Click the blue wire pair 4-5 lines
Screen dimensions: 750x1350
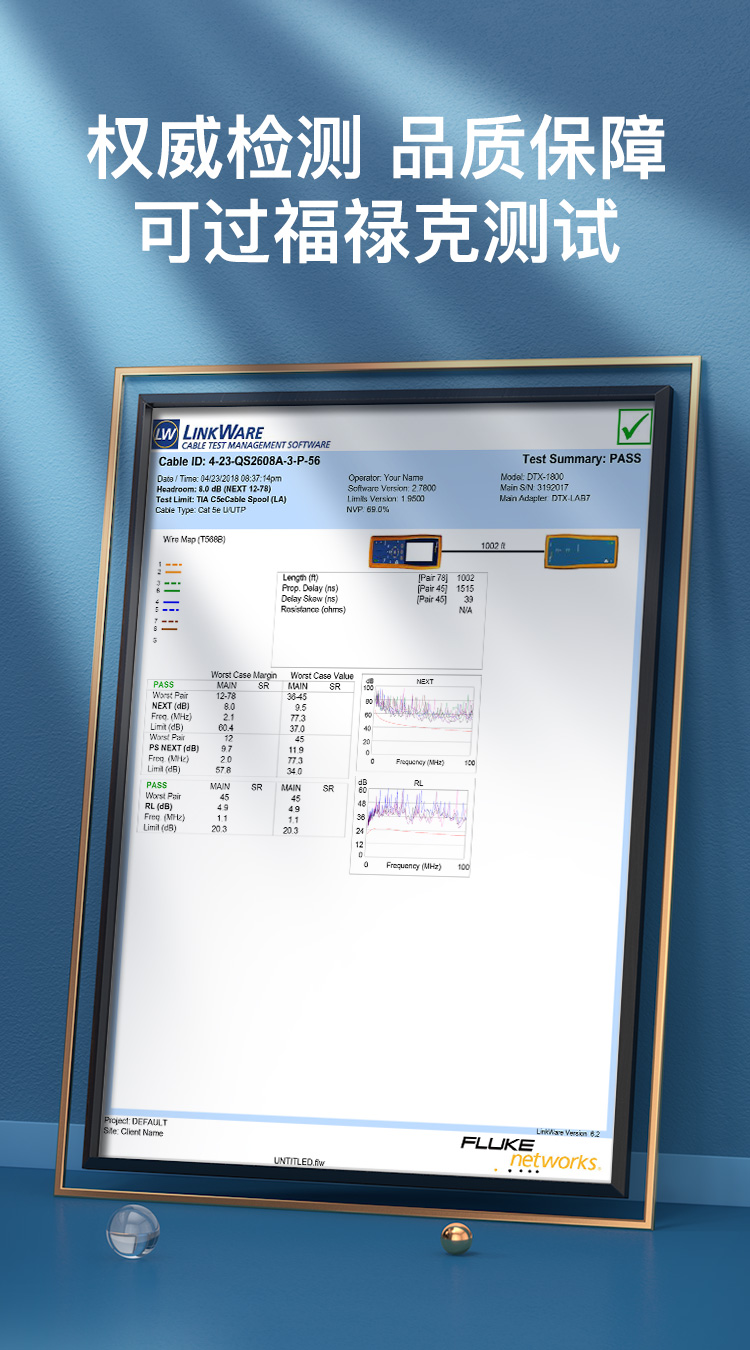coord(171,605)
